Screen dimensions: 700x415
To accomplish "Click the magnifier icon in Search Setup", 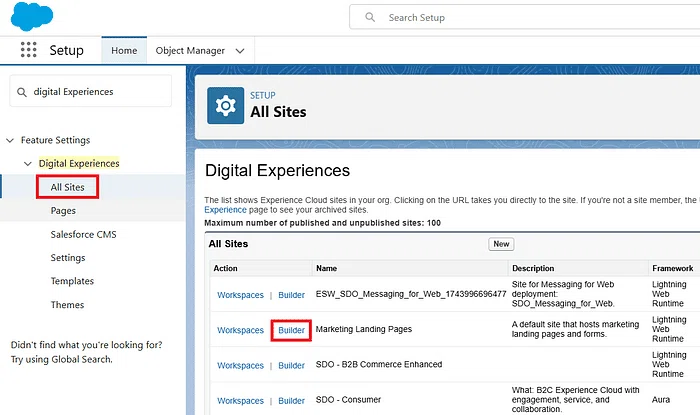I will coord(370,17).
